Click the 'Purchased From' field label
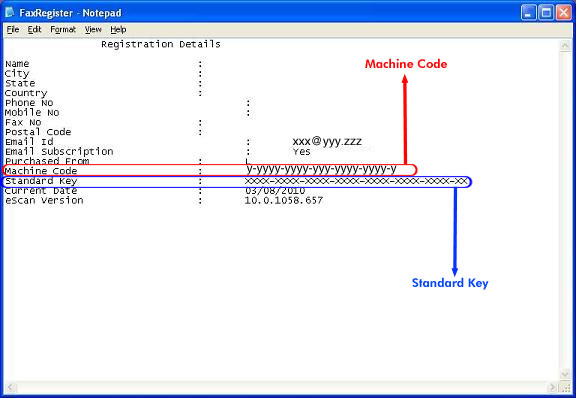576x398 pixels. coord(47,161)
